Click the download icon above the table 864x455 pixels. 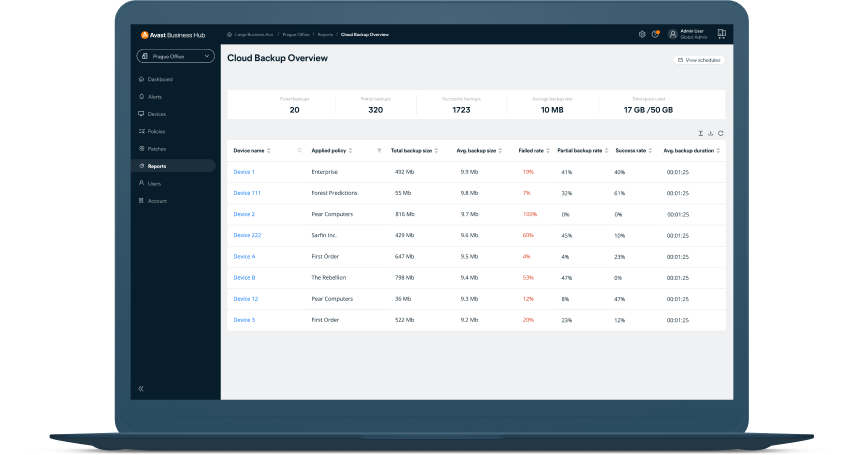pyautogui.click(x=710, y=133)
